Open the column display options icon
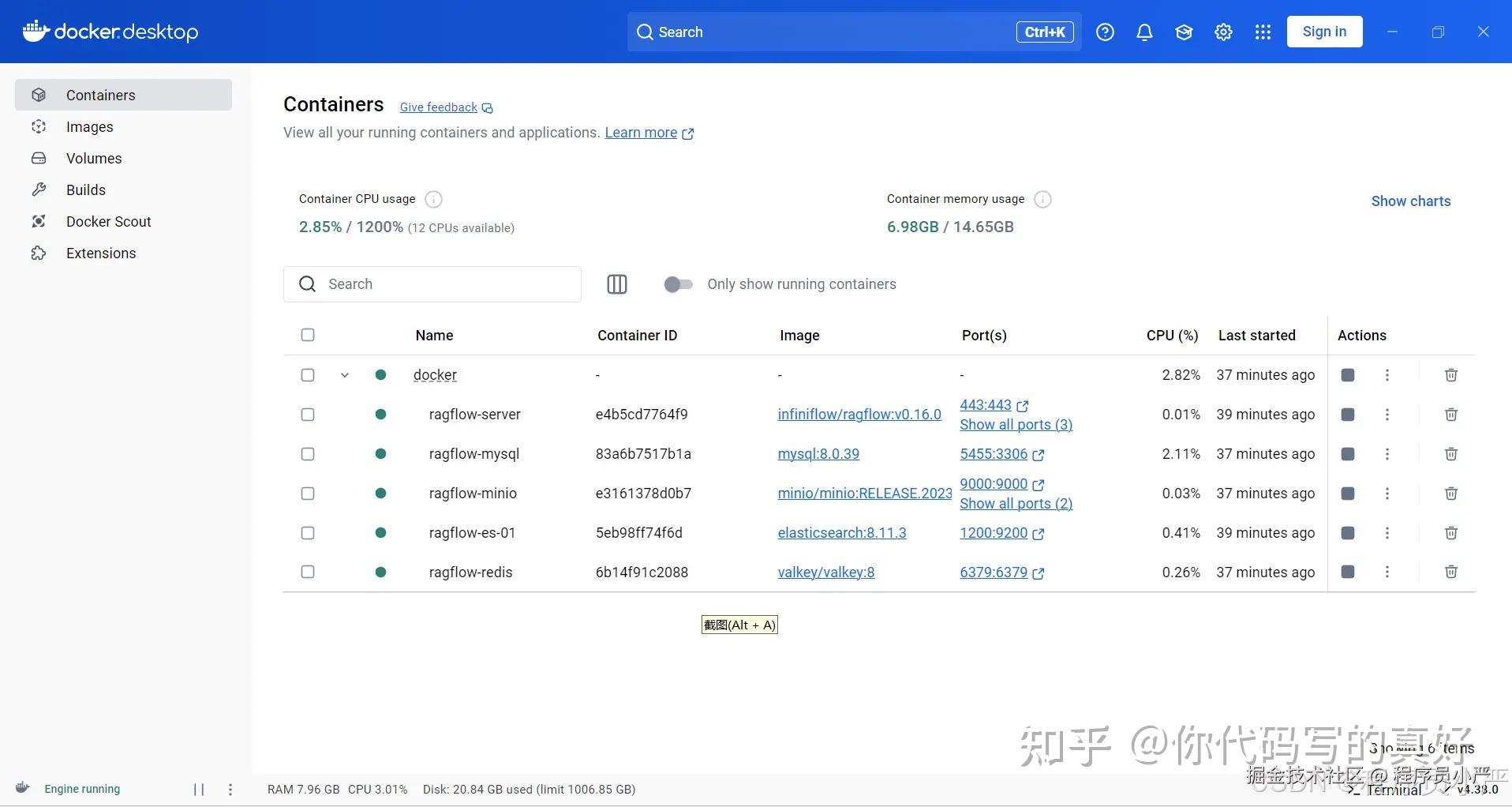Image resolution: width=1512 pixels, height=807 pixels. 617,284
